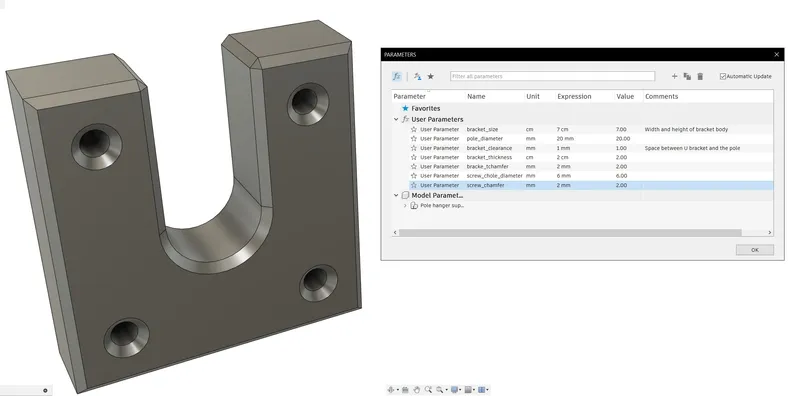Image resolution: width=800 pixels, height=396 pixels.
Task: Select the Pan hand tool in navigation bar
Action: click(x=417, y=390)
